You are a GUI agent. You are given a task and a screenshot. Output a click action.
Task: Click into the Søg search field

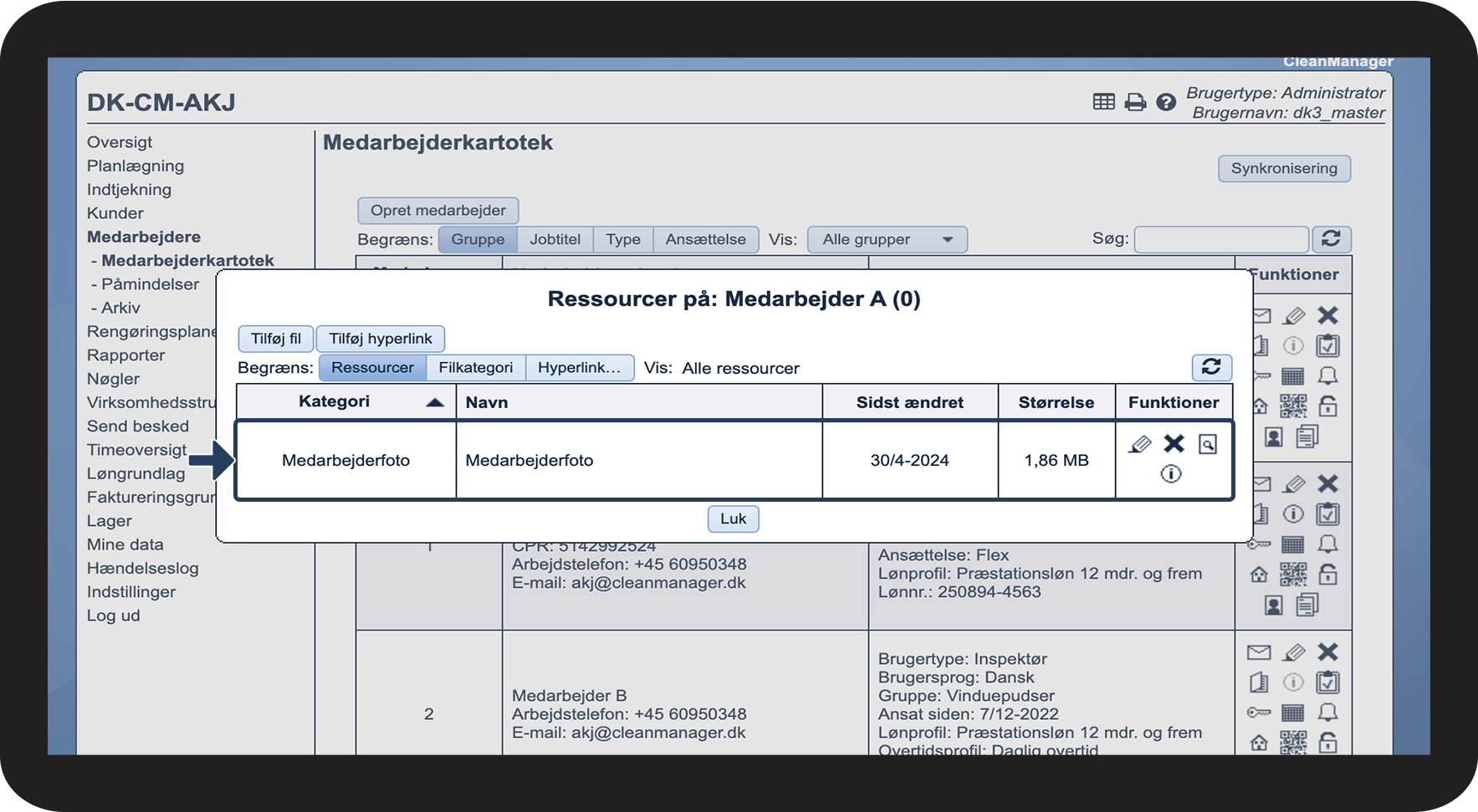1220,240
